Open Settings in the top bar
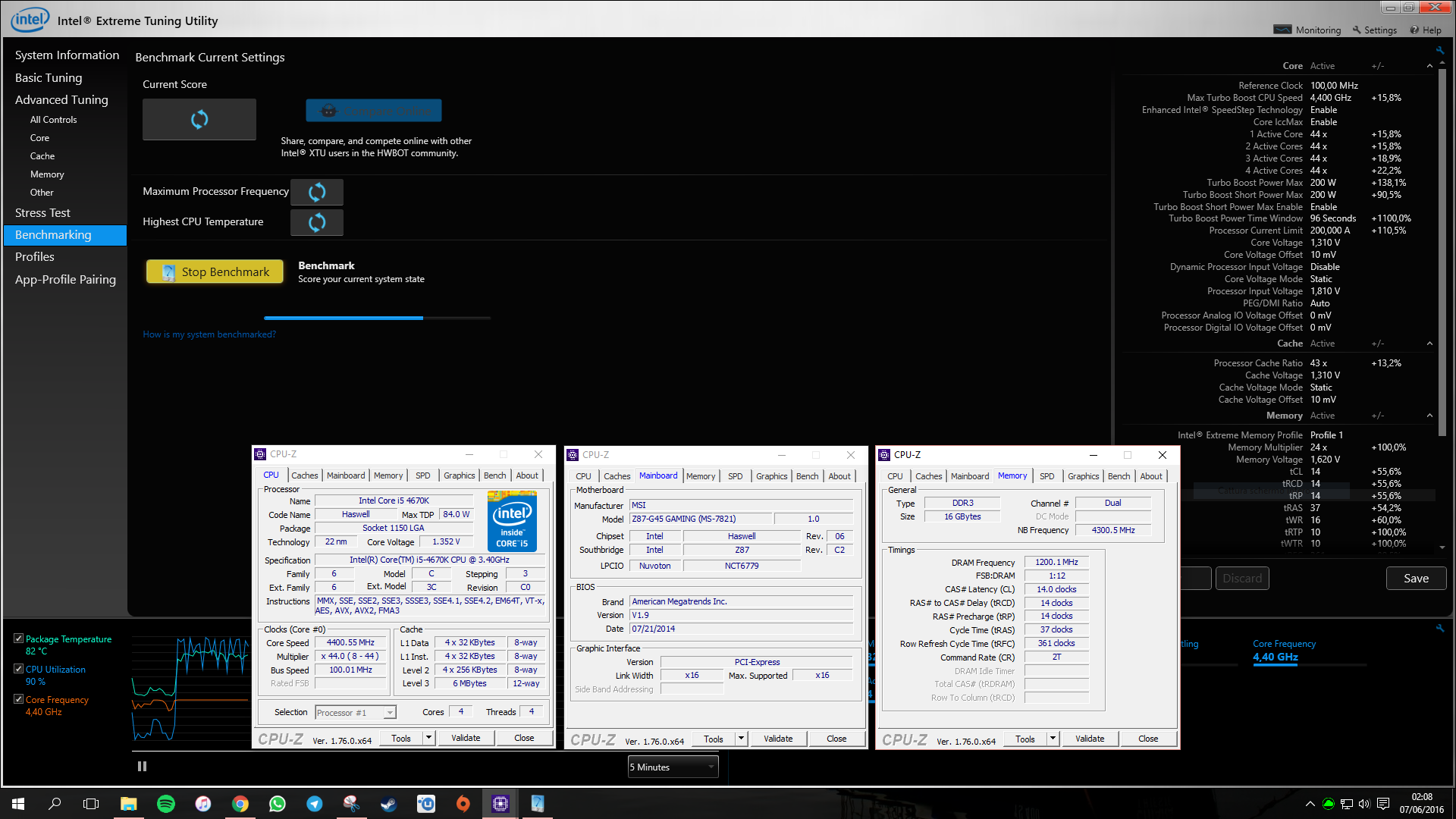The height and width of the screenshot is (819, 1456). tap(1374, 30)
